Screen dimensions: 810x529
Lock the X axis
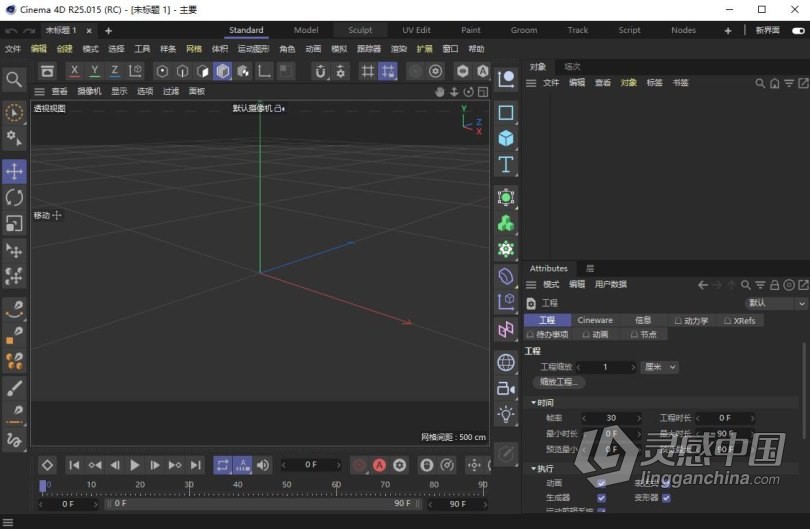pos(74,71)
